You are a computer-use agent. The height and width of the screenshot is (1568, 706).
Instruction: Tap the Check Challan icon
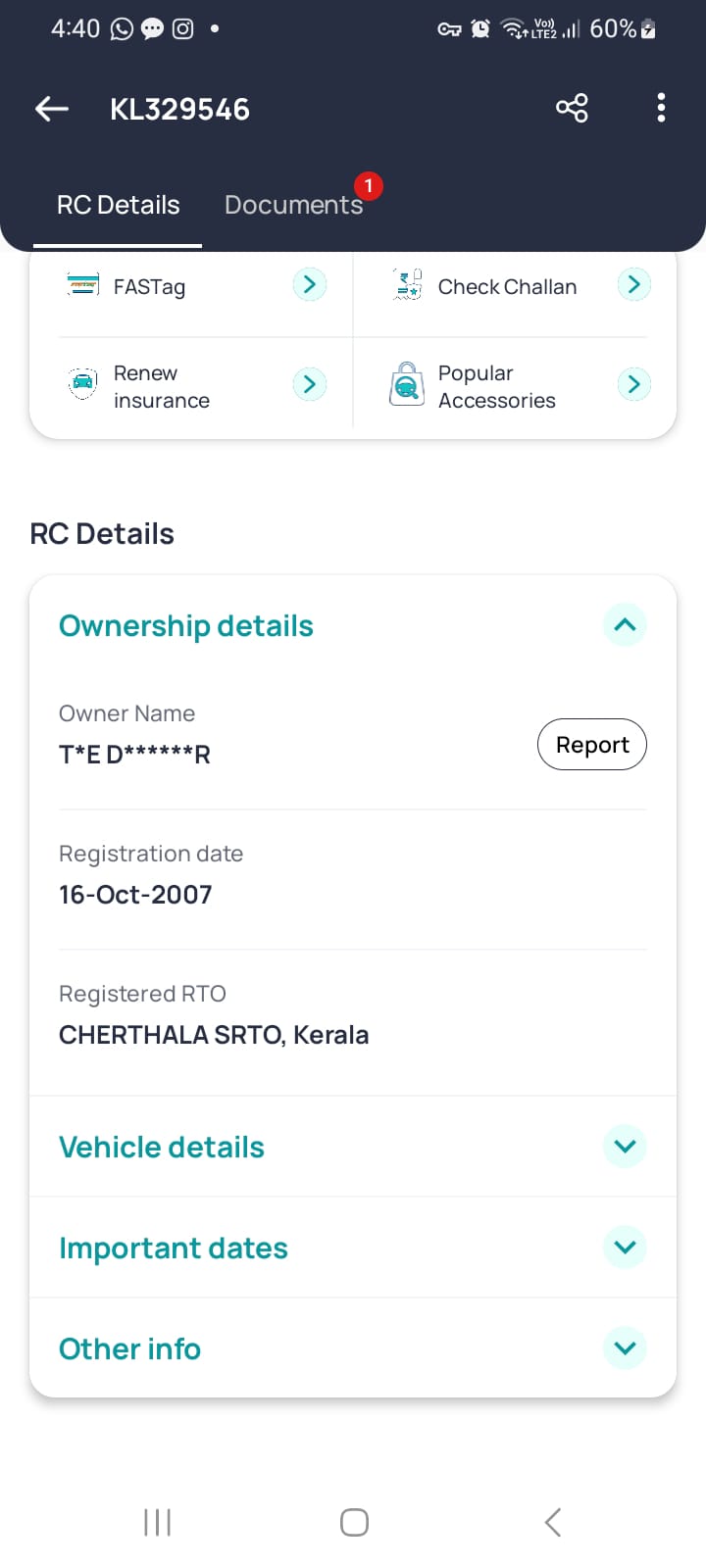click(407, 285)
